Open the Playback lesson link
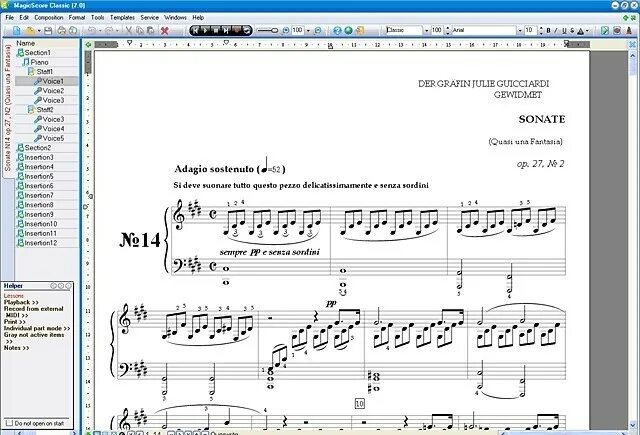This screenshot has width=640, height=435. 21,302
